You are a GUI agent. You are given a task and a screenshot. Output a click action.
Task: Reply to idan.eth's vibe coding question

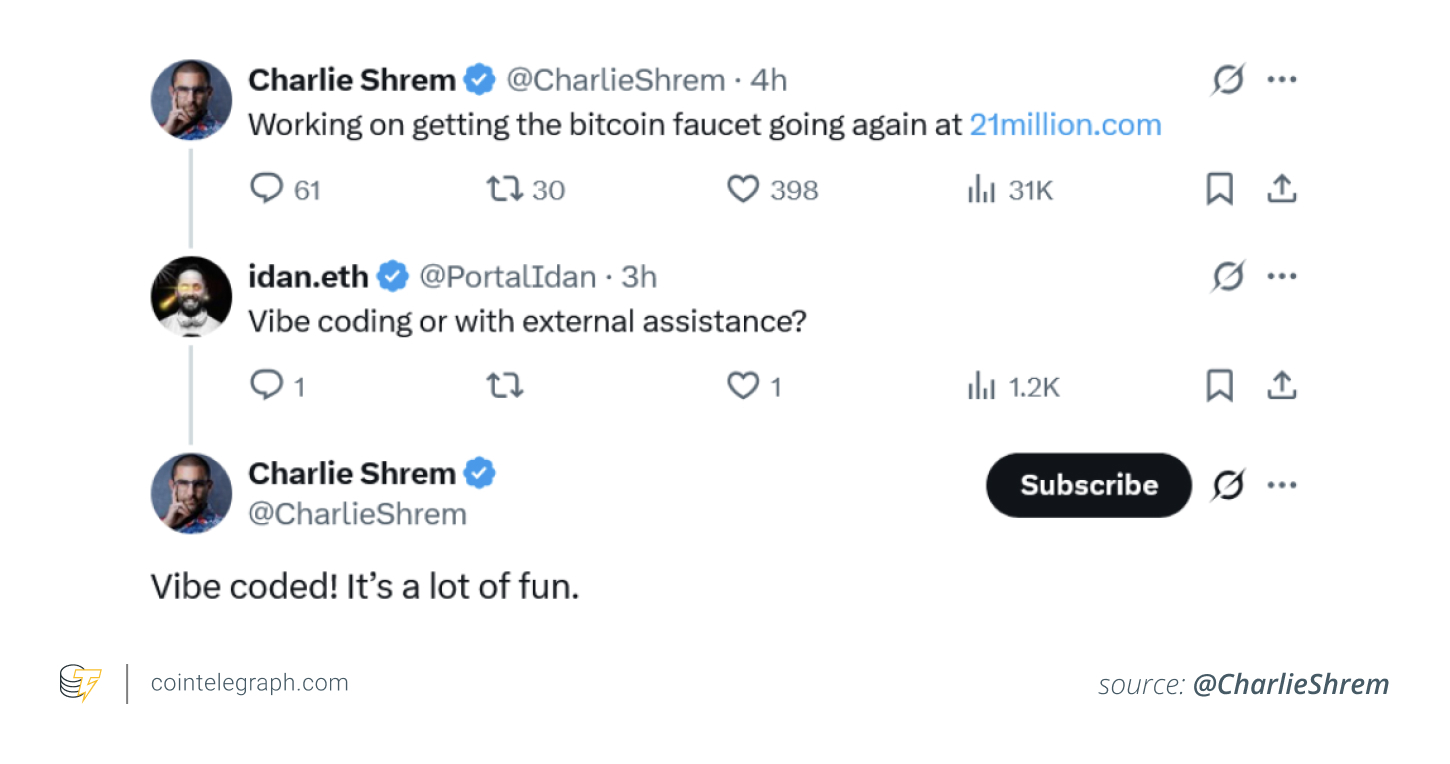267,384
